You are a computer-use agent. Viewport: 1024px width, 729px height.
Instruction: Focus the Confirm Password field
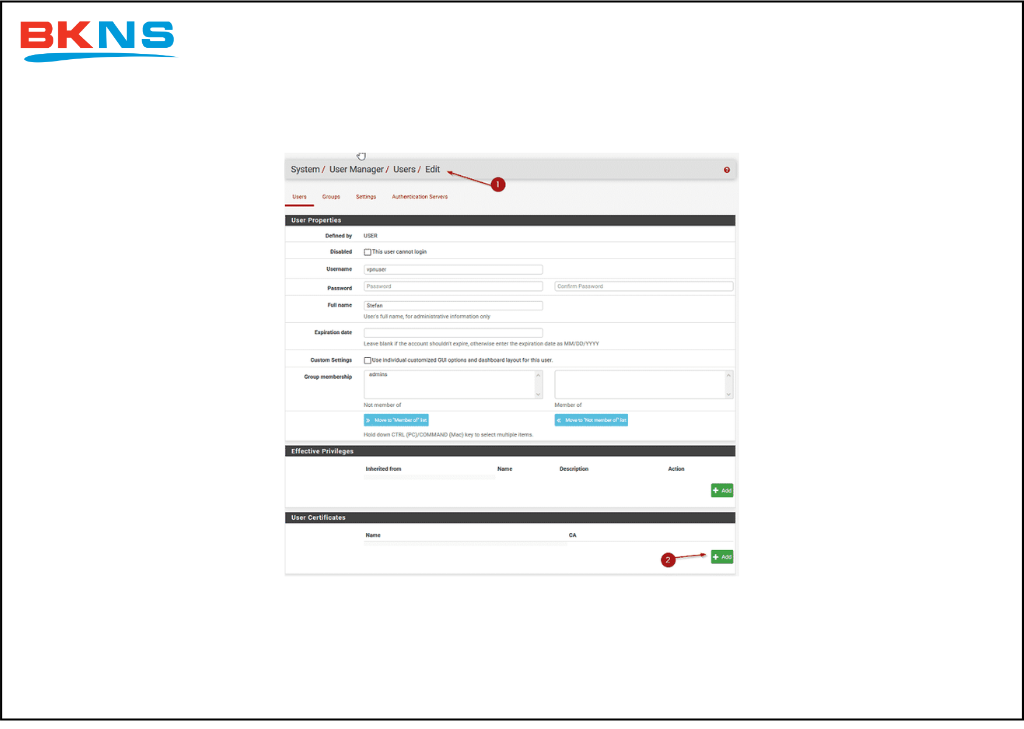click(x=643, y=286)
